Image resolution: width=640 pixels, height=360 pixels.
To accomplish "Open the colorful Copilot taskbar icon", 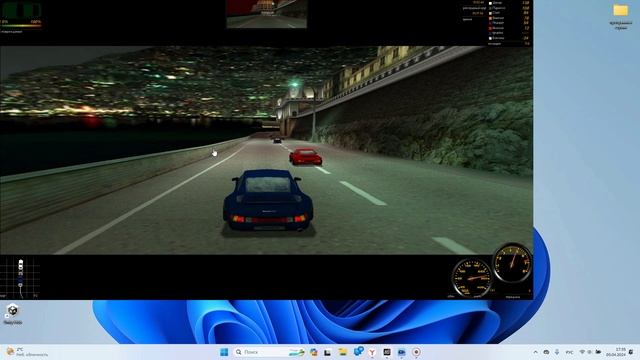I will (313, 352).
